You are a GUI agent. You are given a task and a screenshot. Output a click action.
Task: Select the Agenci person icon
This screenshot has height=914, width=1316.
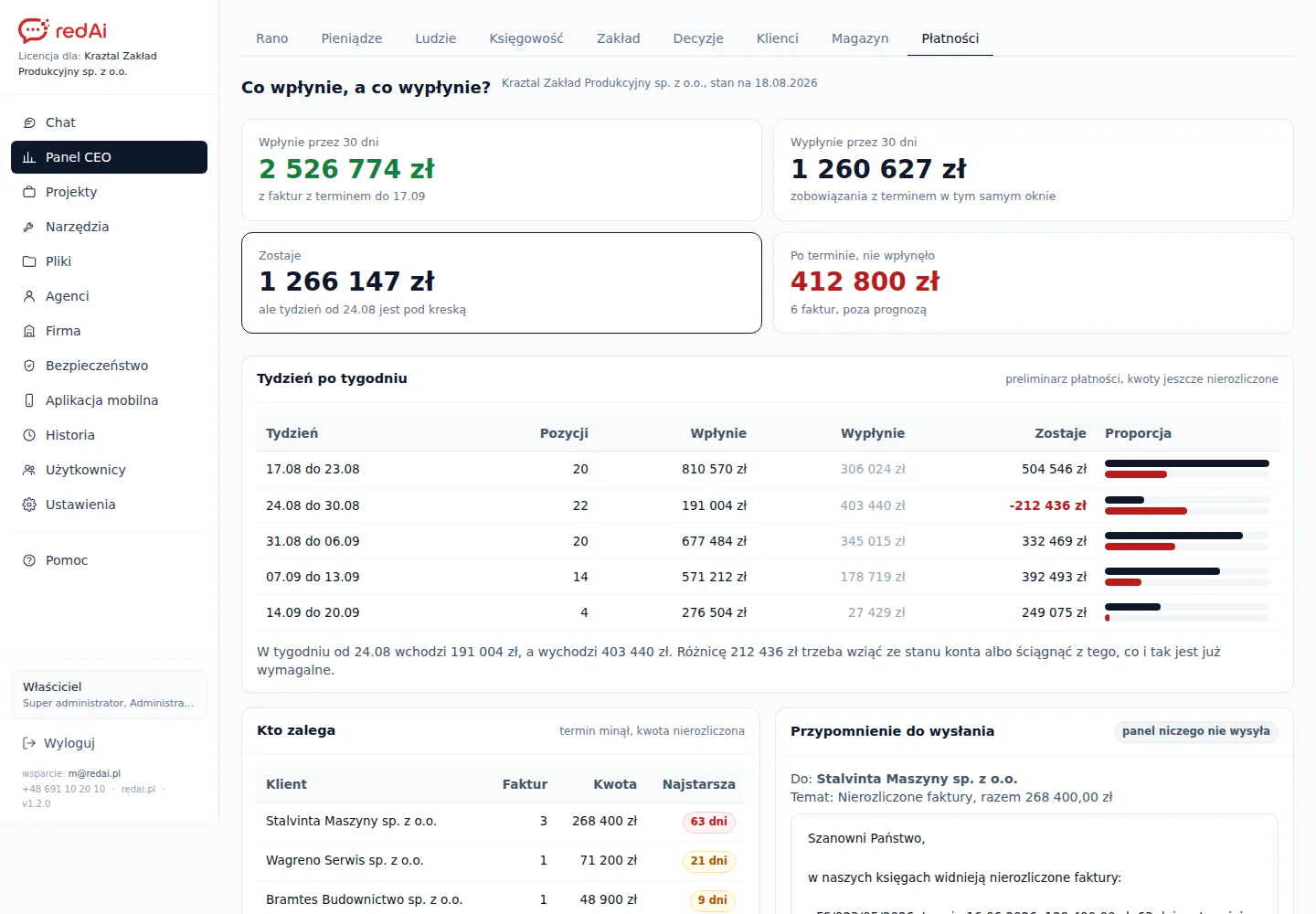29,296
